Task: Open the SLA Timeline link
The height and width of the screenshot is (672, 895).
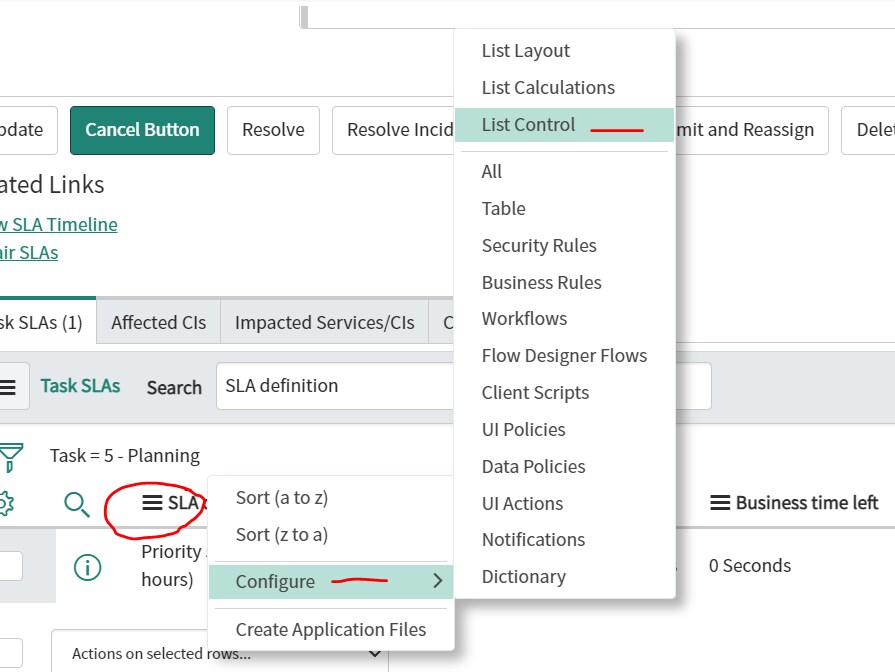Action: click(59, 224)
